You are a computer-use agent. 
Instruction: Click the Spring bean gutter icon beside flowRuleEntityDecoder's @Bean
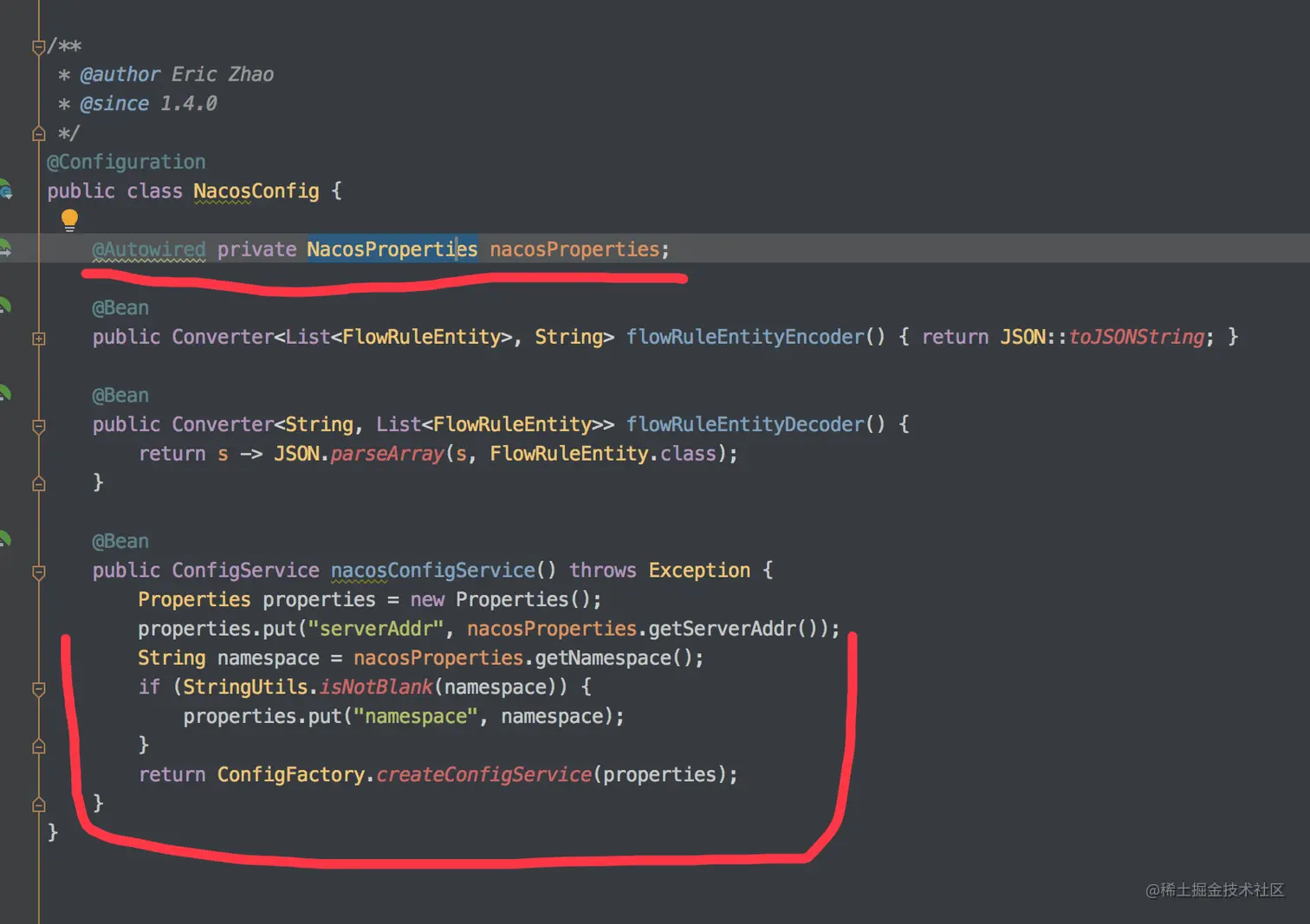pyautogui.click(x=4, y=394)
